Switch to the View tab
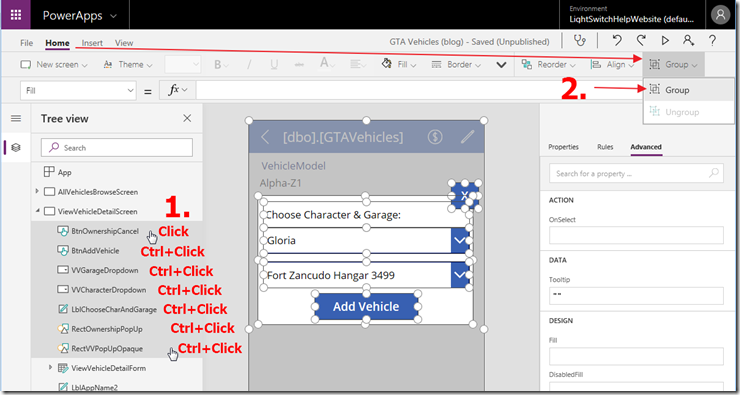740x395 pixels. (x=124, y=43)
